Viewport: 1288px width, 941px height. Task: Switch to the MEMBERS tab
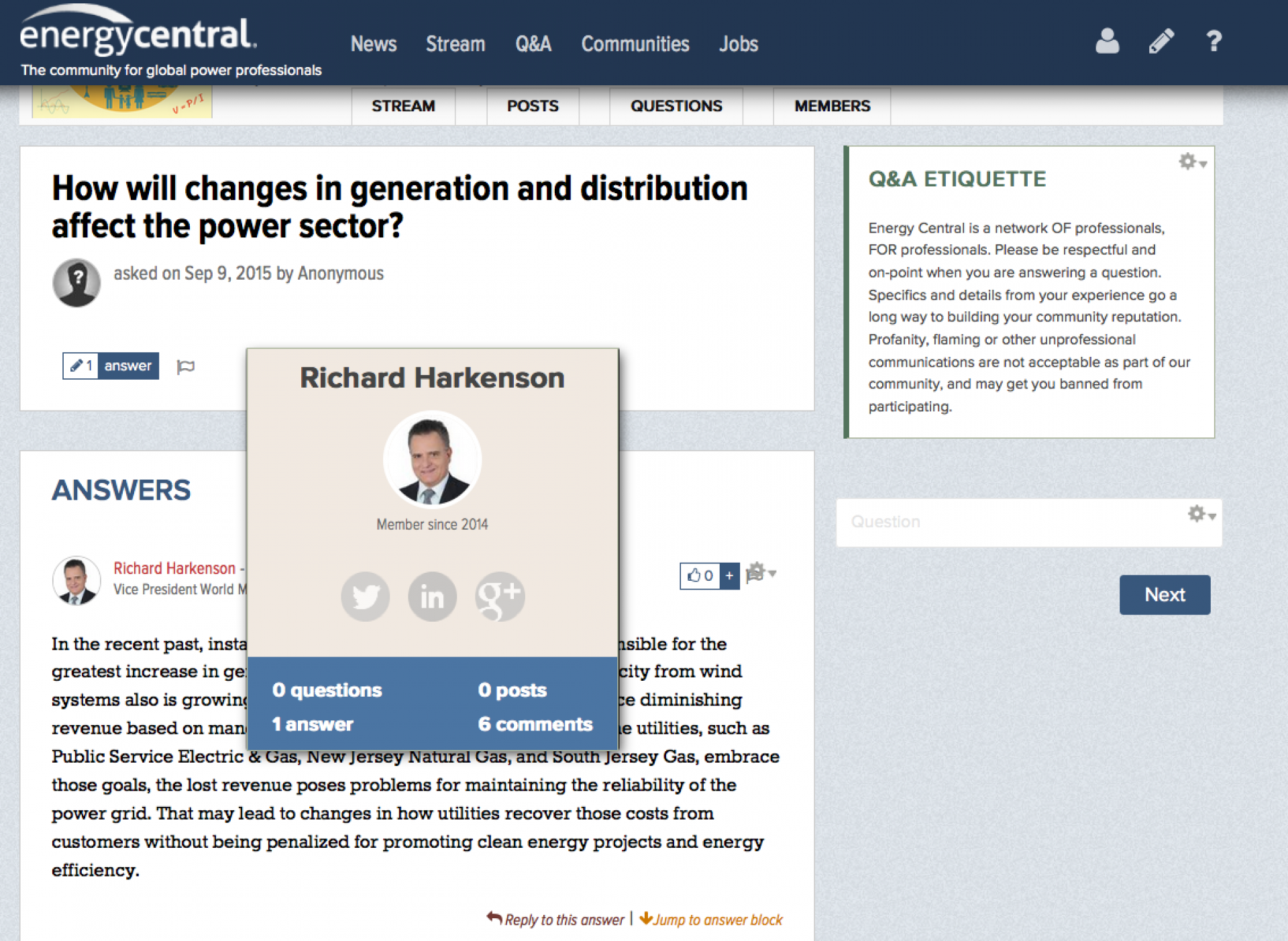[832, 106]
